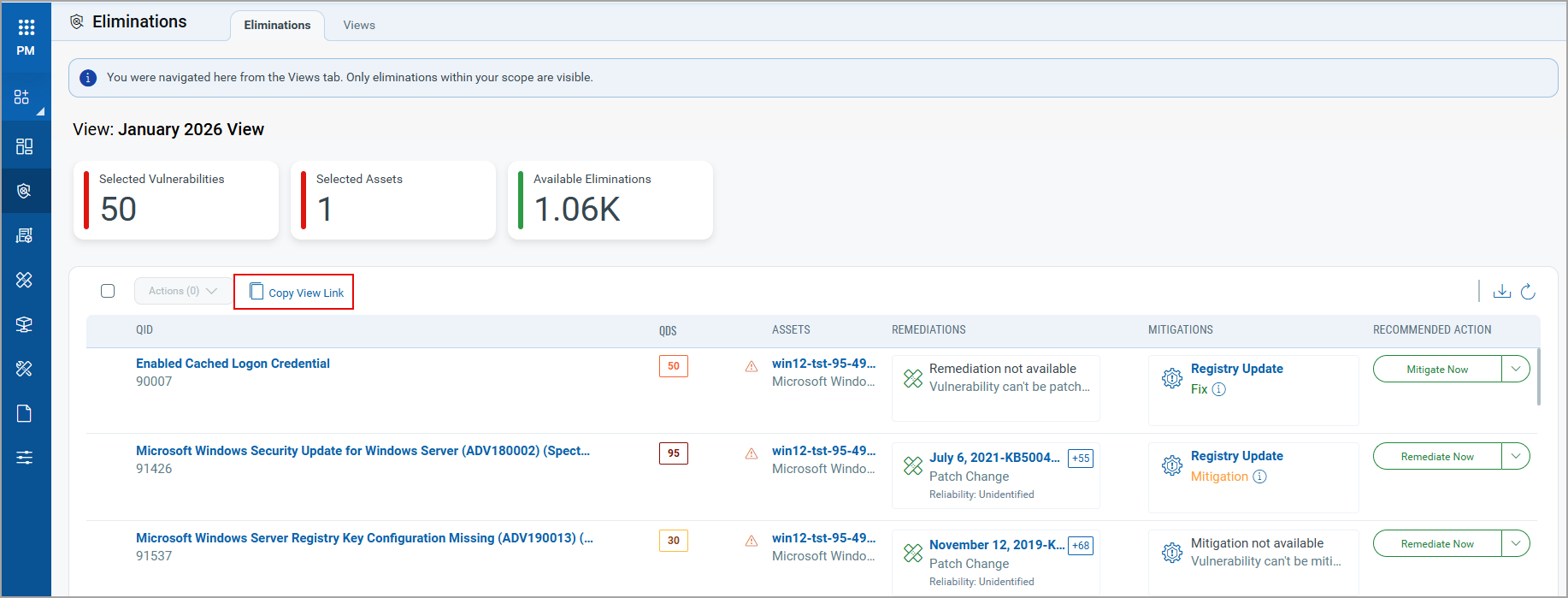Expand the arrow next to Mitigate Now
The height and width of the screenshot is (598, 1568).
[1515, 369]
